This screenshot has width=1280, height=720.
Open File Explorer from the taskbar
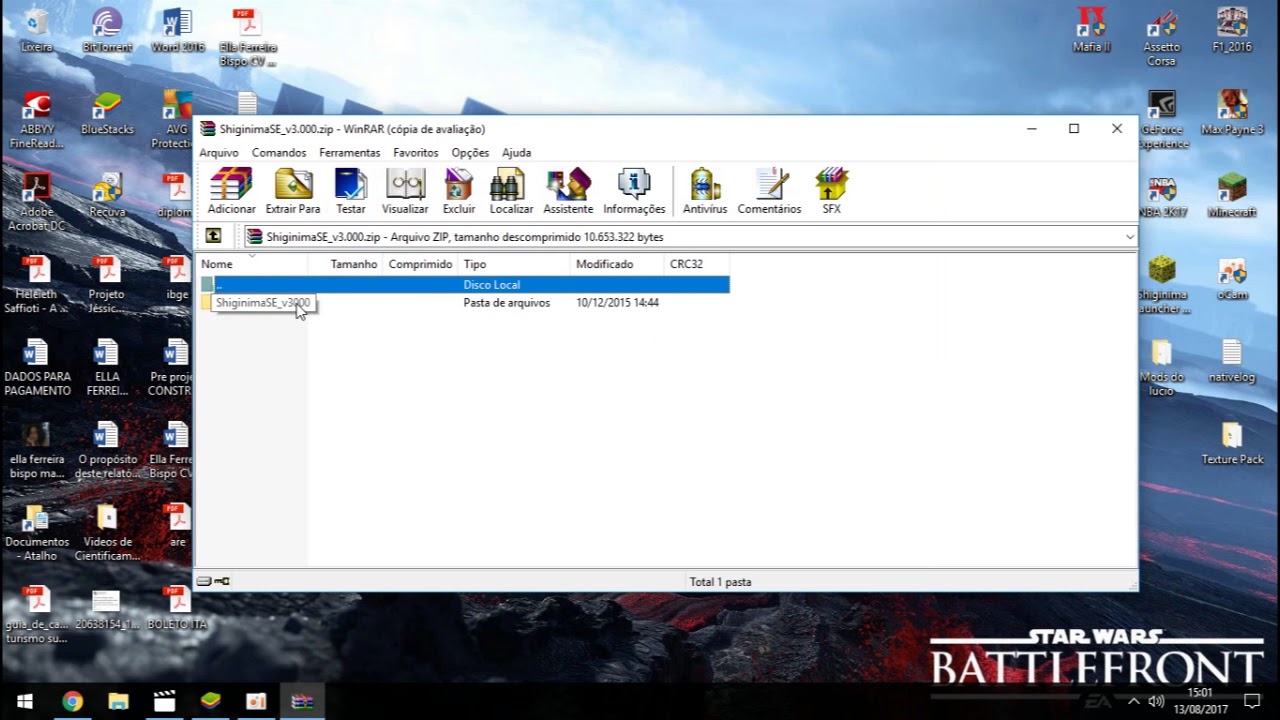coord(118,701)
